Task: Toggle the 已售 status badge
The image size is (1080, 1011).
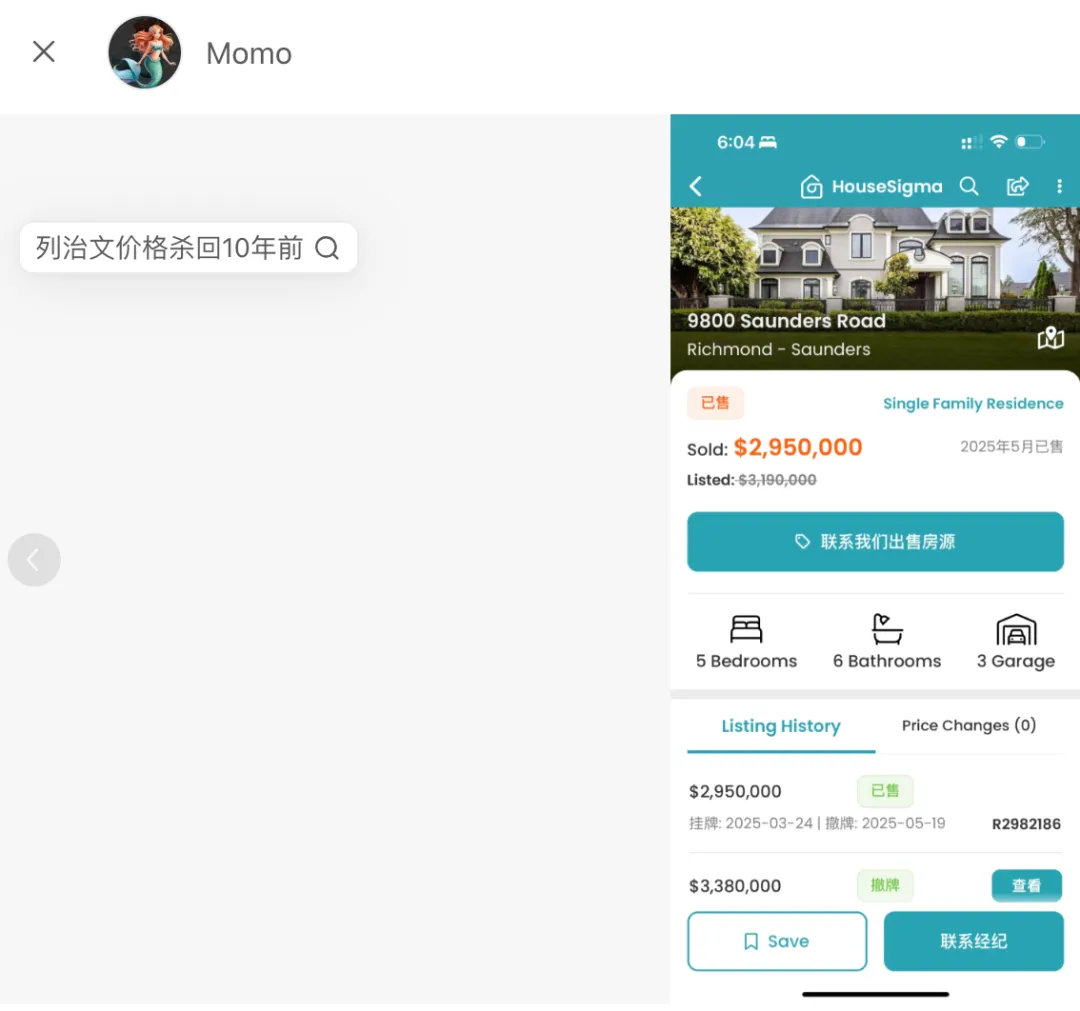Action: coord(715,403)
